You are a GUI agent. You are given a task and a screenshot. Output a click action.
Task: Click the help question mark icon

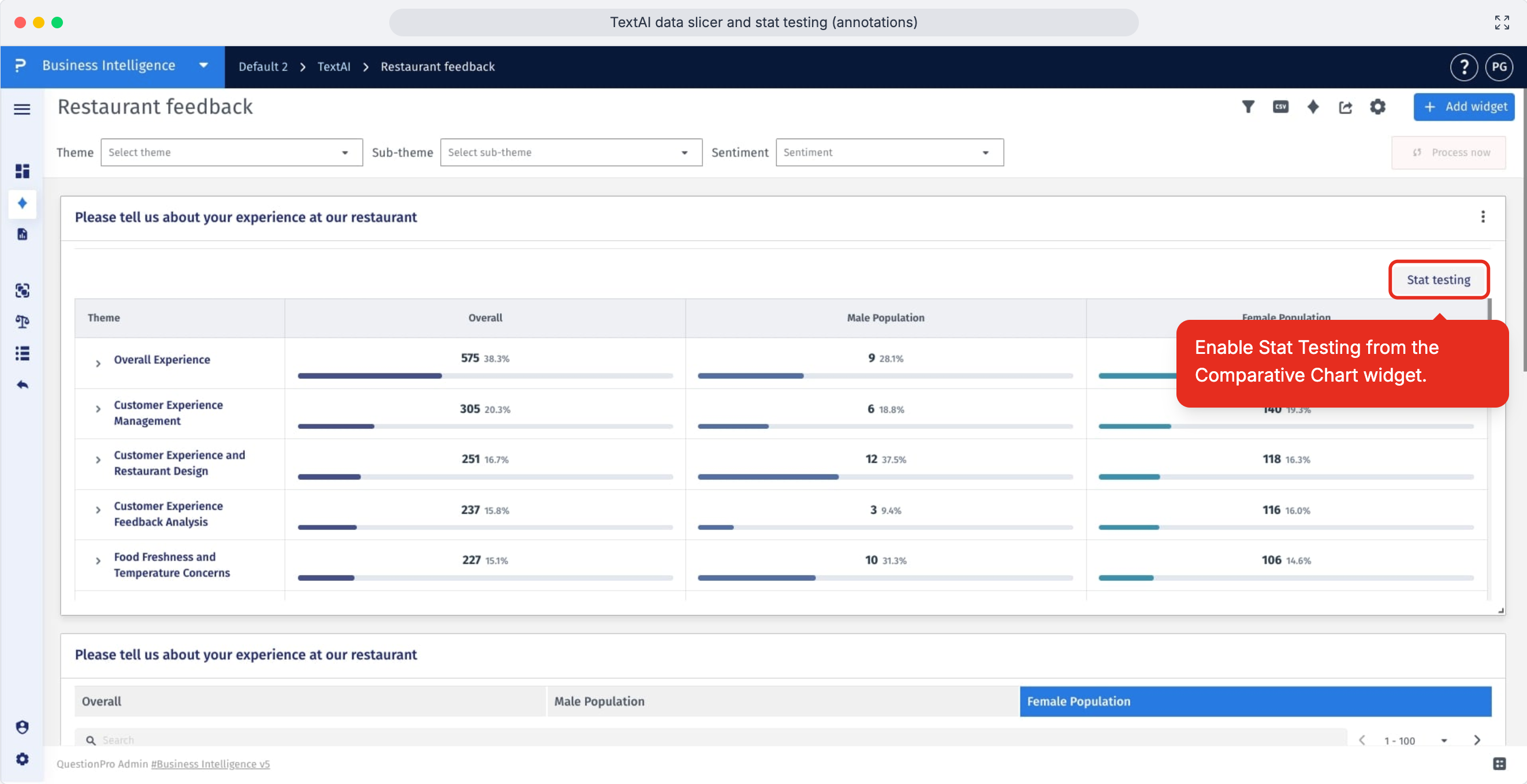coord(1463,67)
